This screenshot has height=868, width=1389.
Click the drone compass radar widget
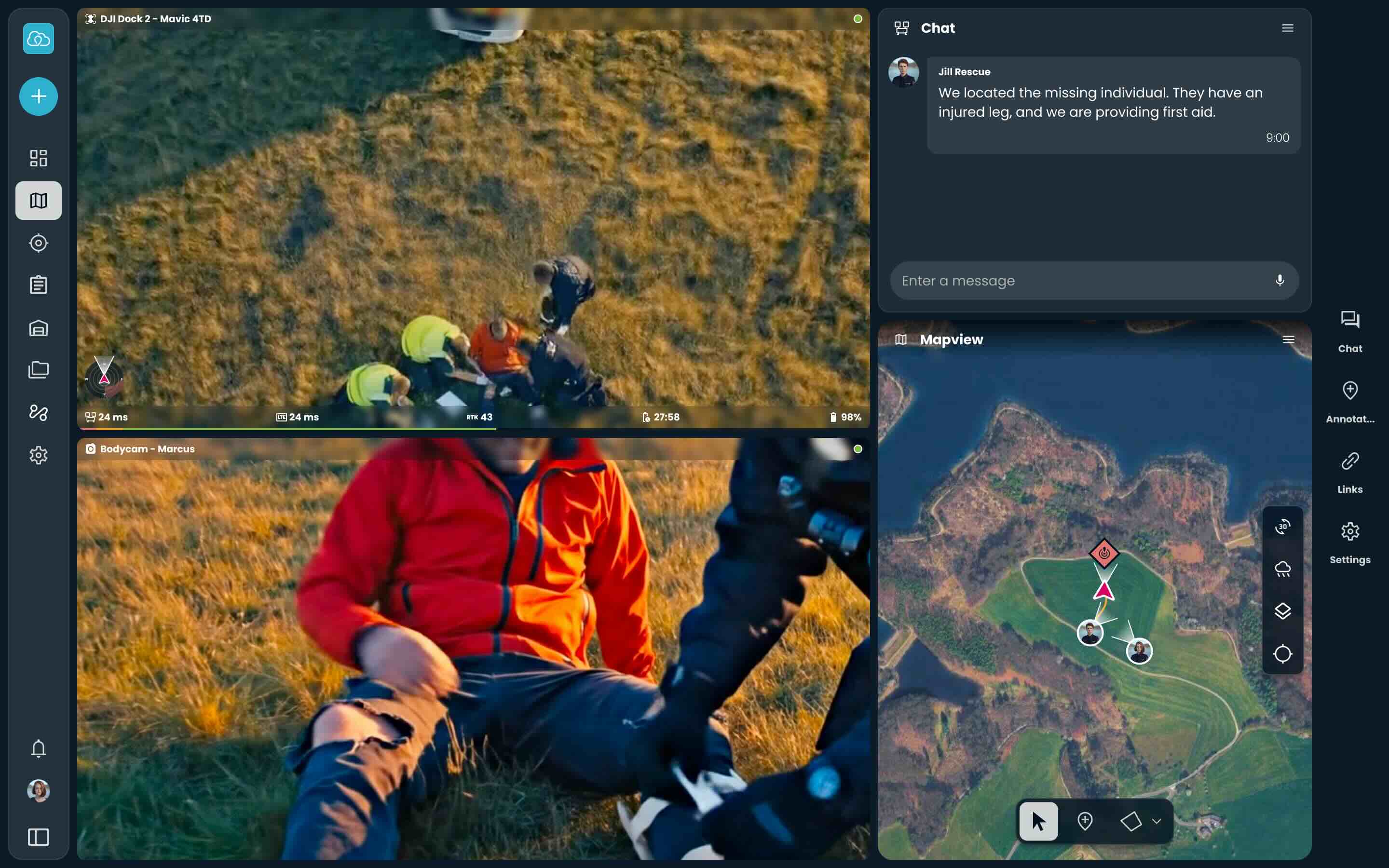coord(105,377)
